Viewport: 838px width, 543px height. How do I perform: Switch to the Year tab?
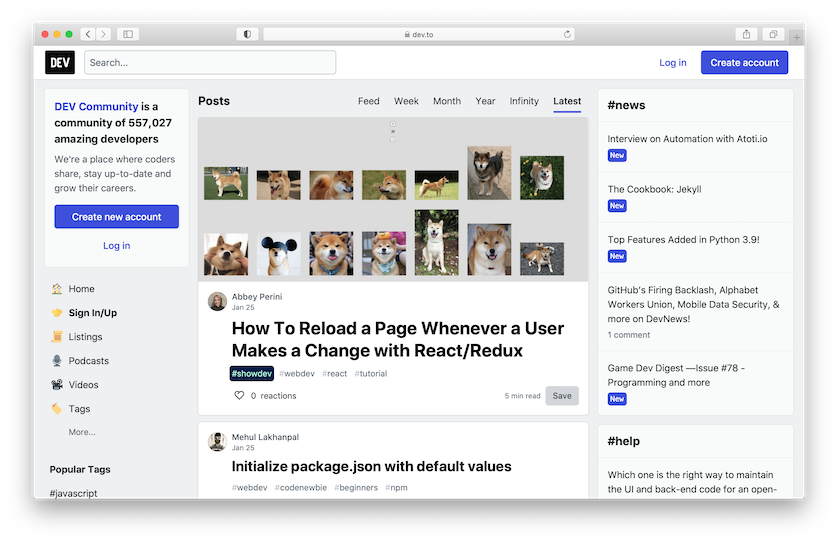(485, 101)
